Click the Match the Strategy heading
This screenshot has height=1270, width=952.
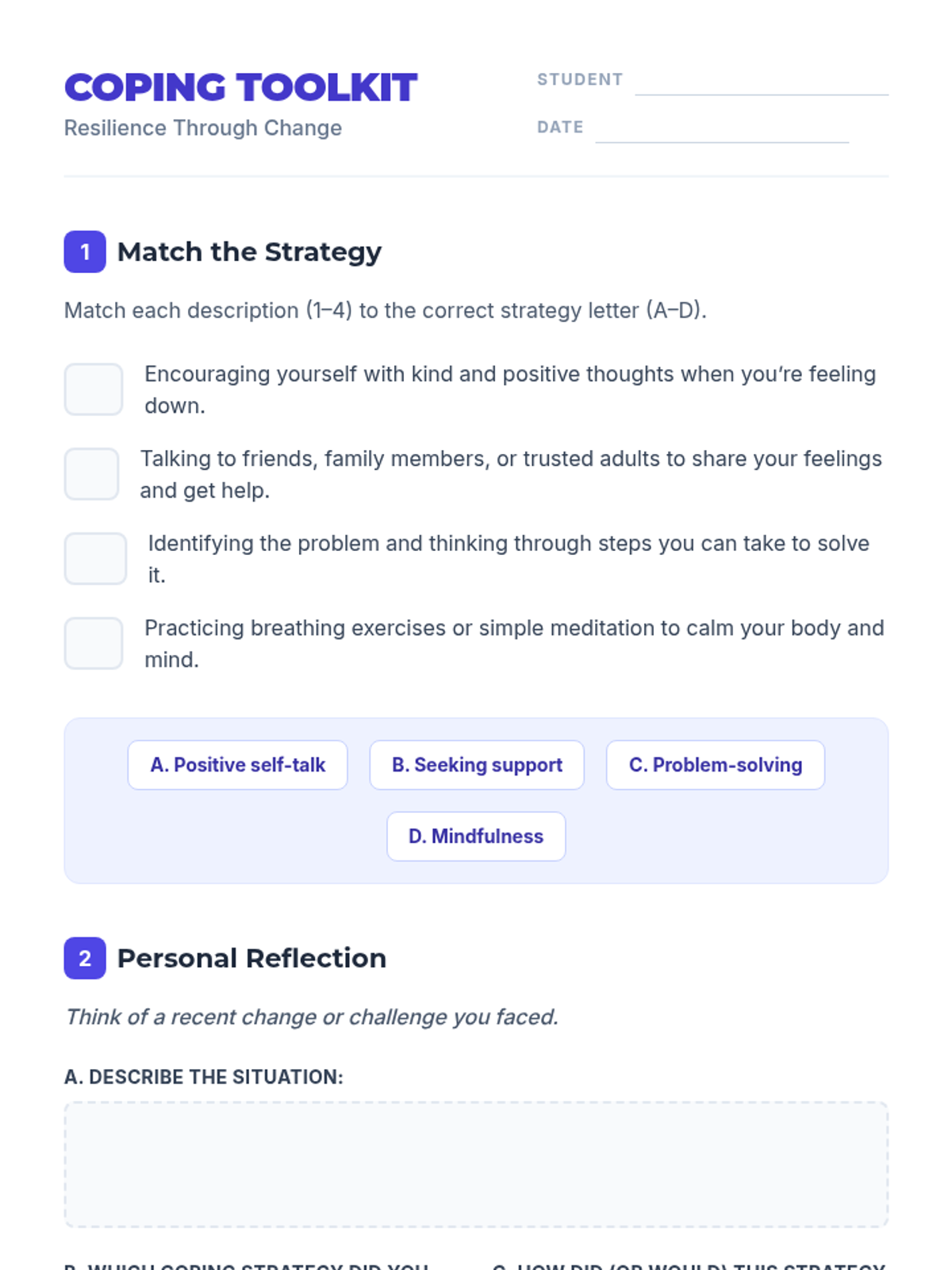click(249, 252)
